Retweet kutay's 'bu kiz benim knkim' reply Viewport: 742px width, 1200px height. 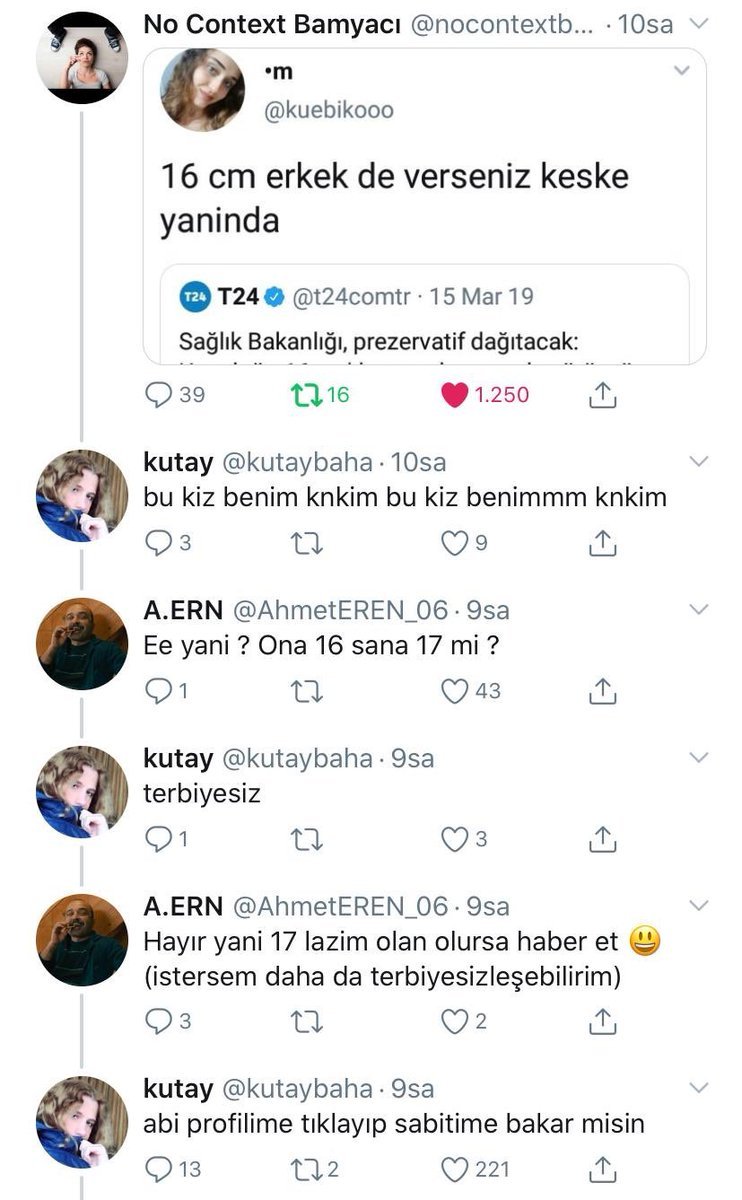[311, 543]
